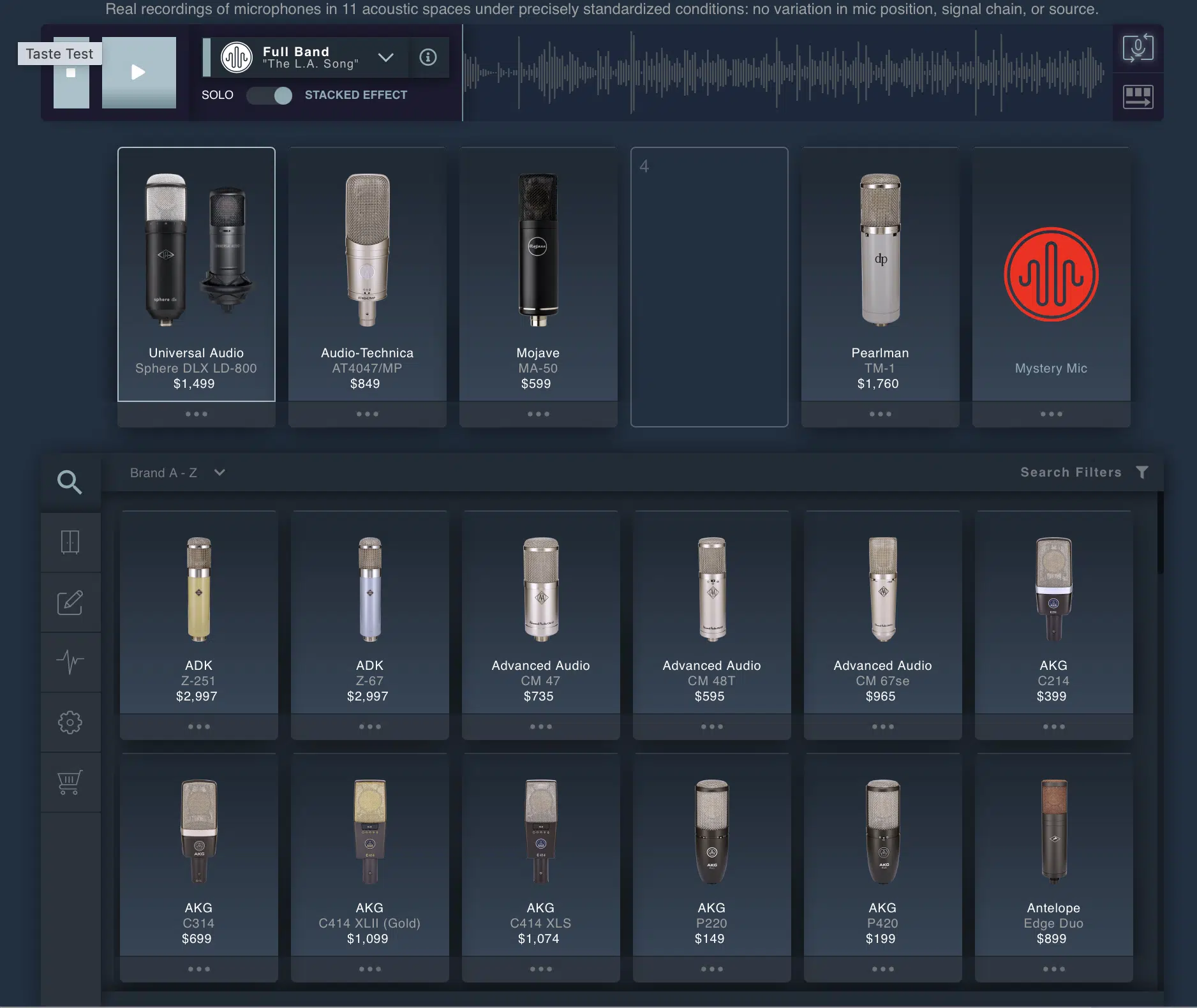This screenshot has width=1197, height=1008.
Task: Open options menu under AKG C214
Action: (x=1053, y=726)
